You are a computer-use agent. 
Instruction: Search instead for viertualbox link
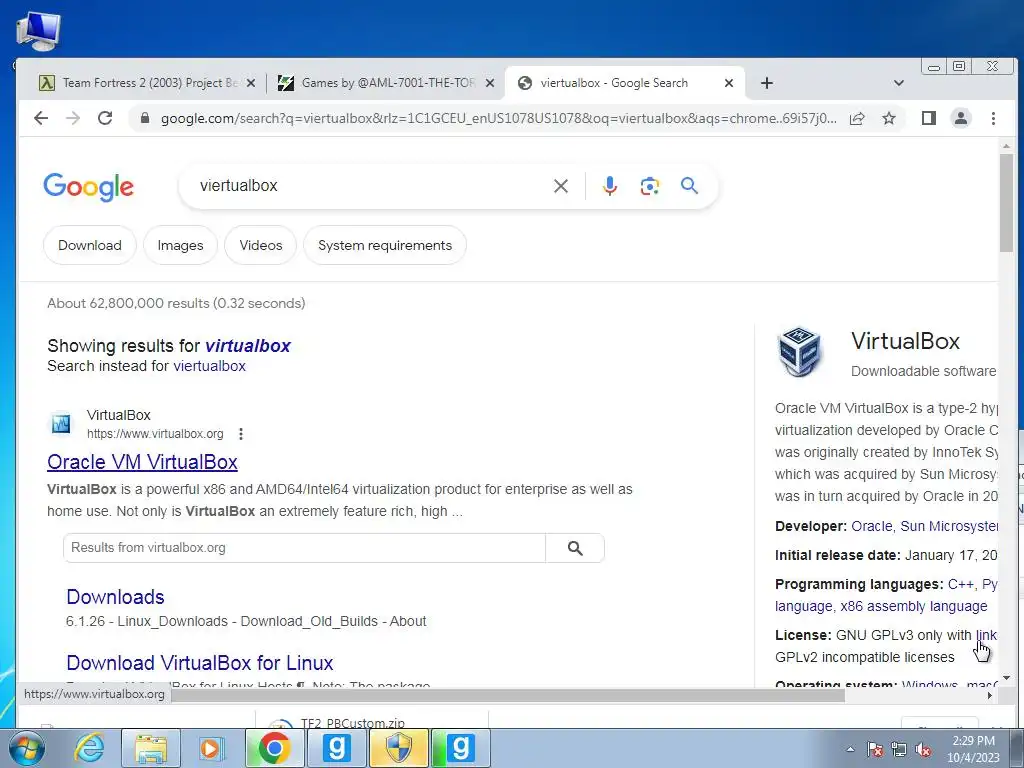[209, 366]
